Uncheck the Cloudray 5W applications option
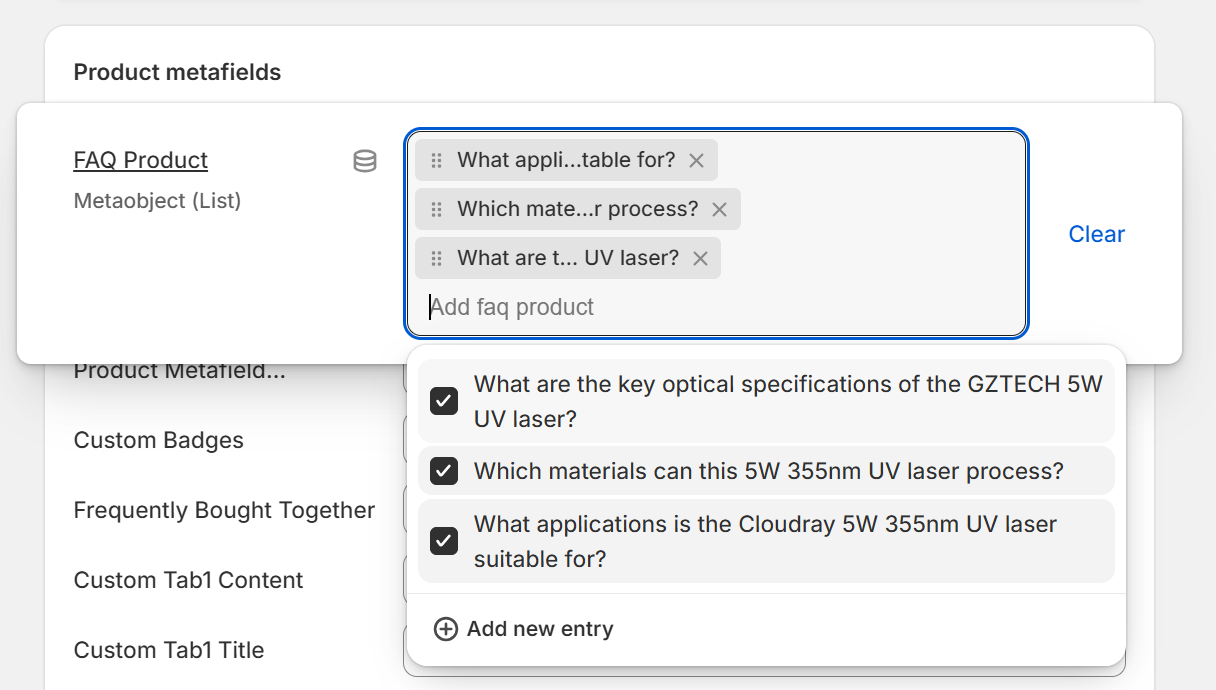Viewport: 1216px width, 690px height. coord(444,541)
